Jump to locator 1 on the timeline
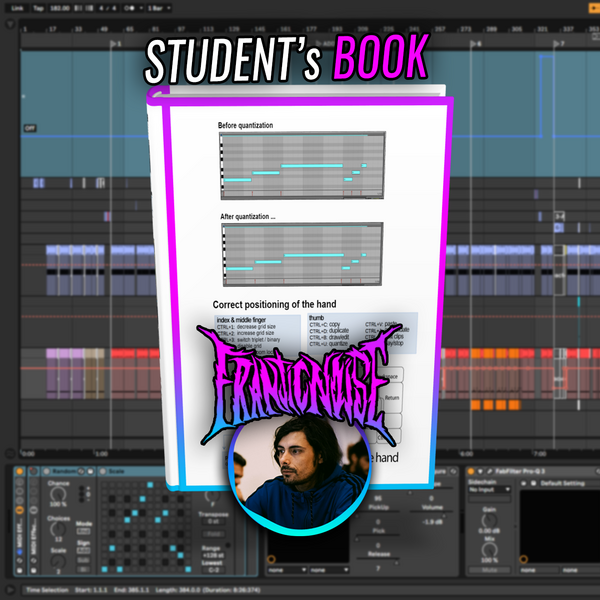Image resolution: width=600 pixels, height=600 pixels. (116, 44)
